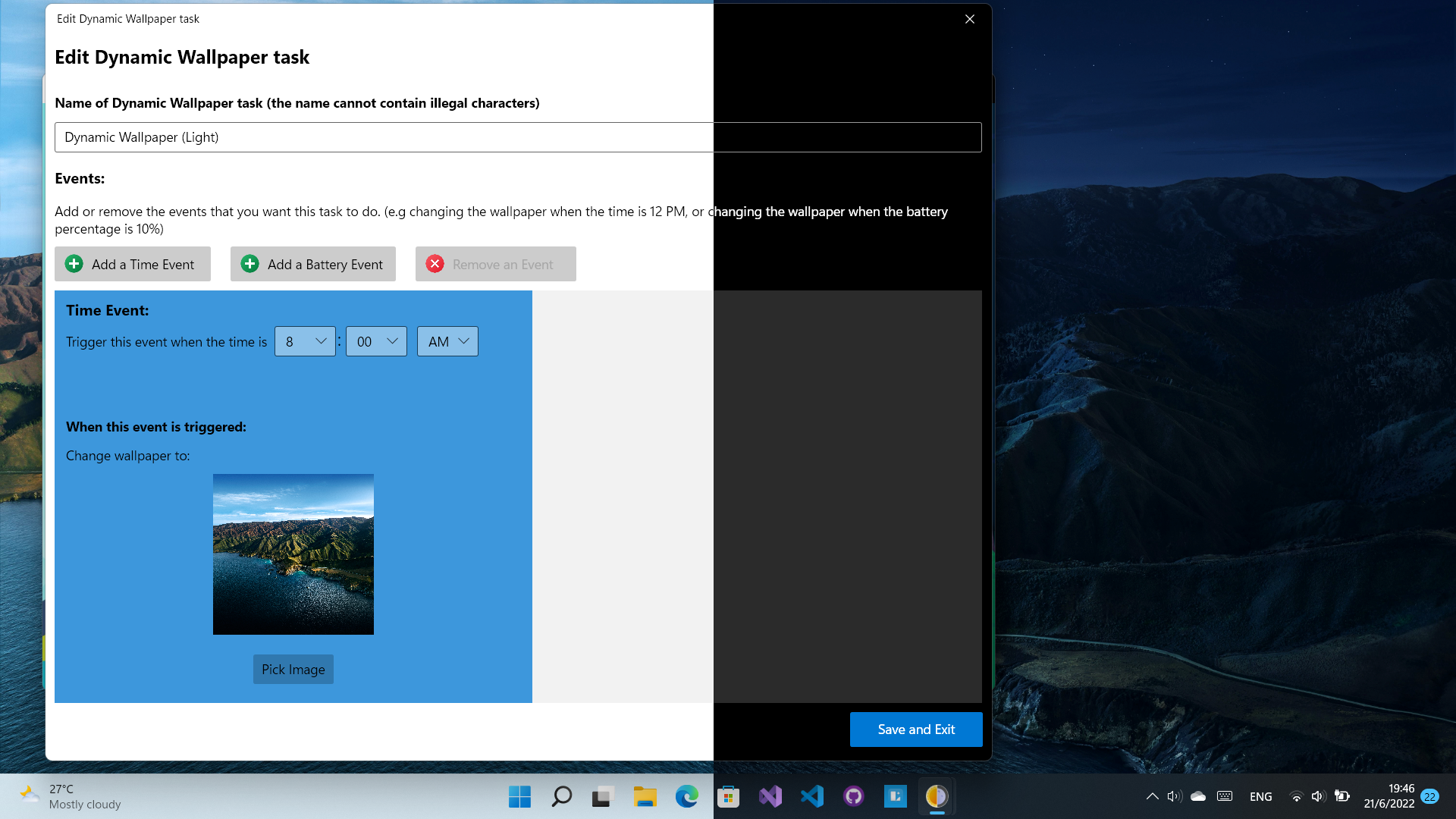1456x819 pixels.
Task: Show hidden system tray icons chevron
Action: point(1152,796)
